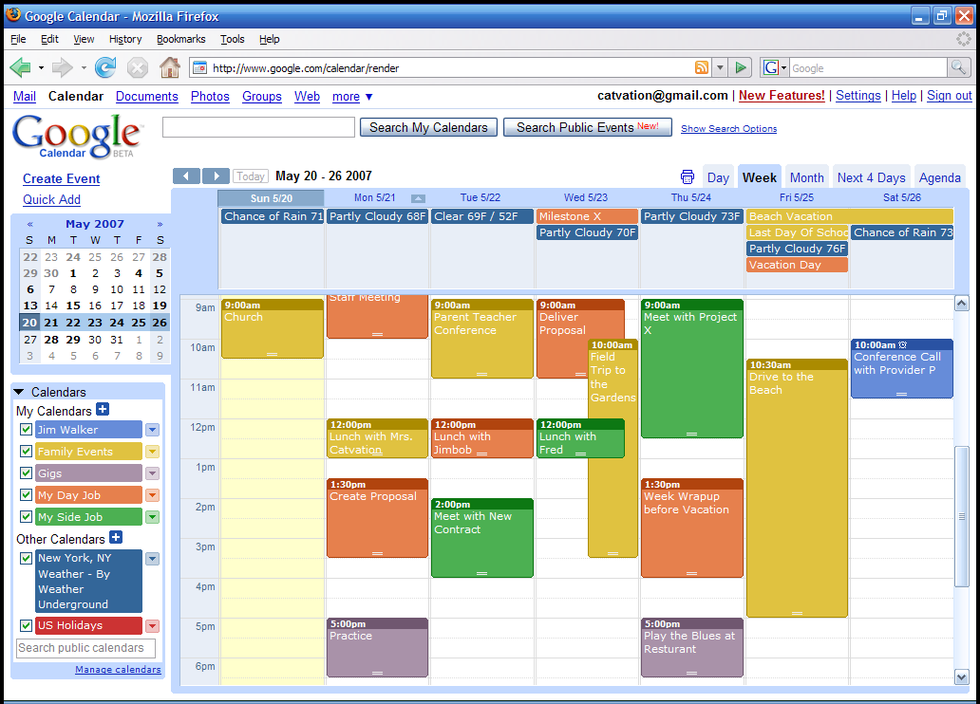Uncheck the Jim Walker calendar checkbox

tap(26, 429)
